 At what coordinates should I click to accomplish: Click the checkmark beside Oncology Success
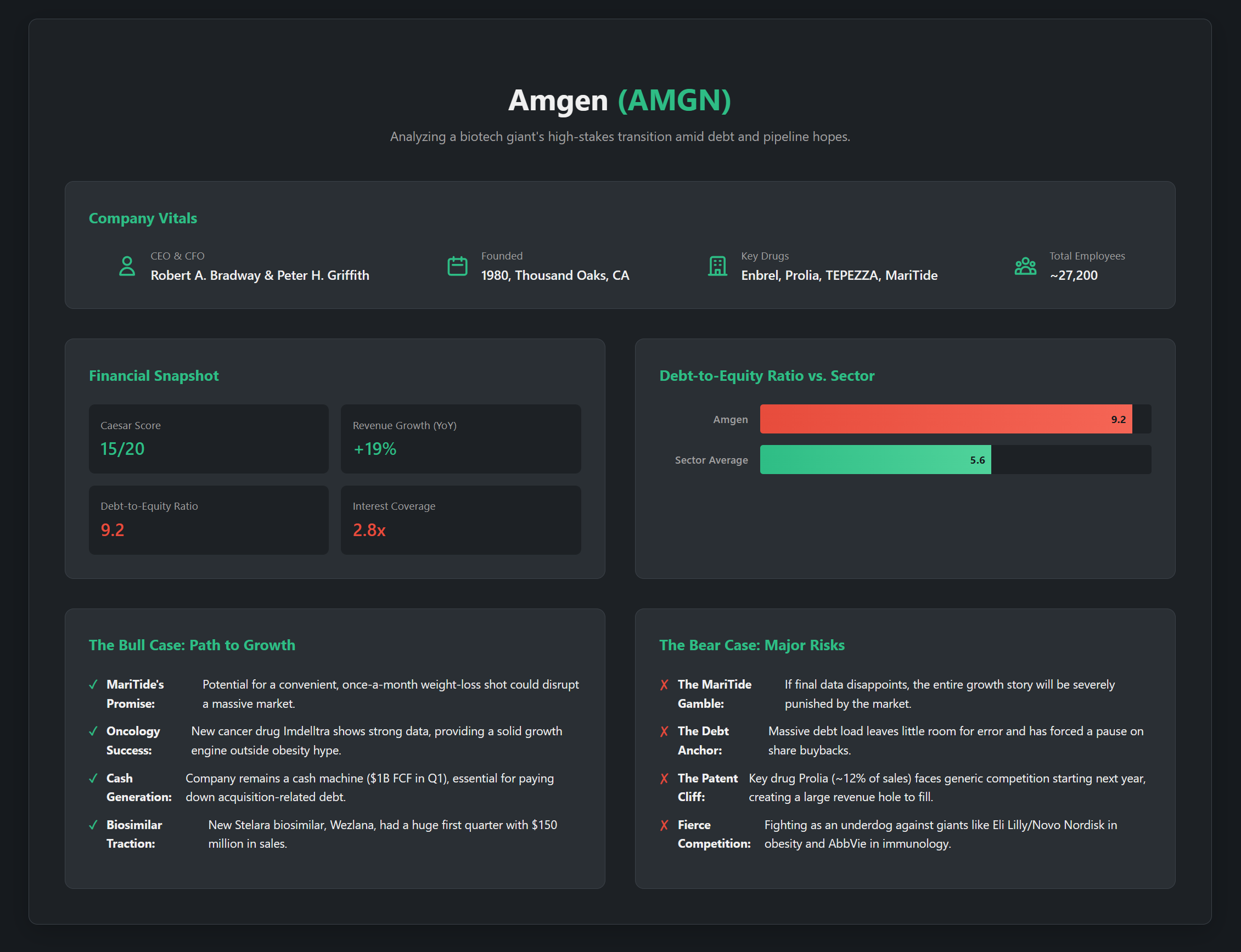coord(93,731)
